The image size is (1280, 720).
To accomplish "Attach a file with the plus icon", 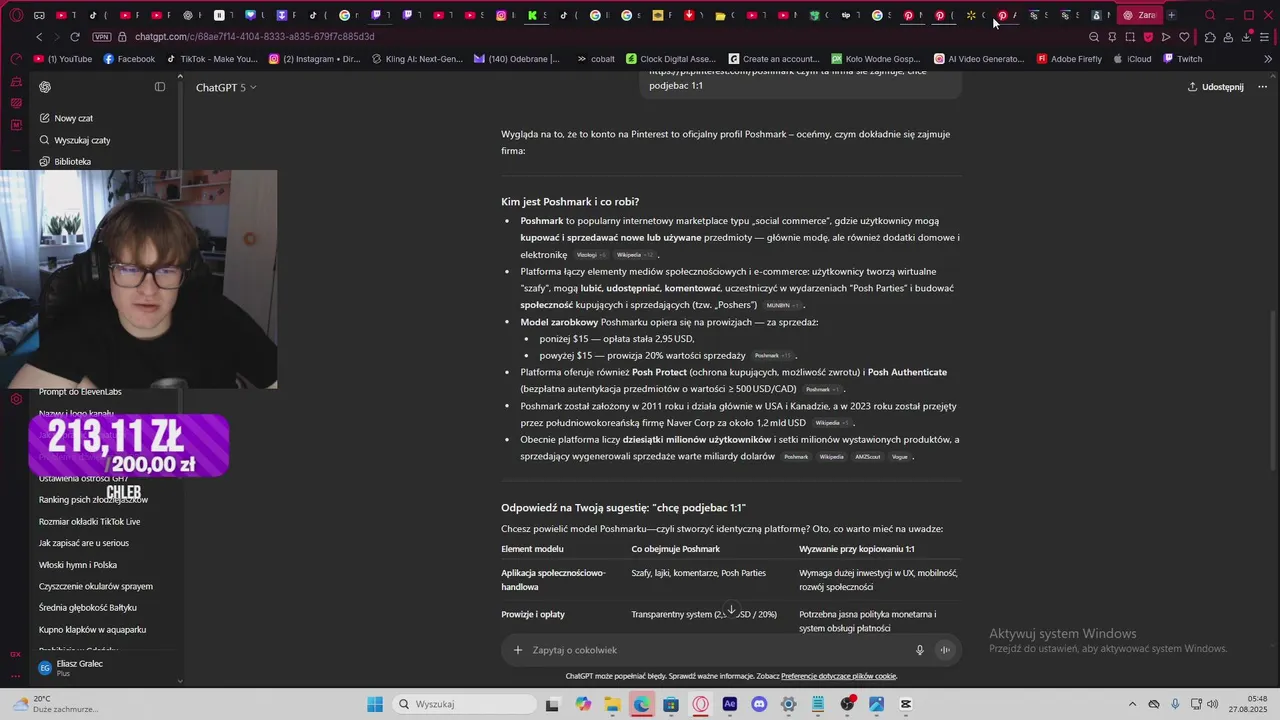I will tap(518, 650).
